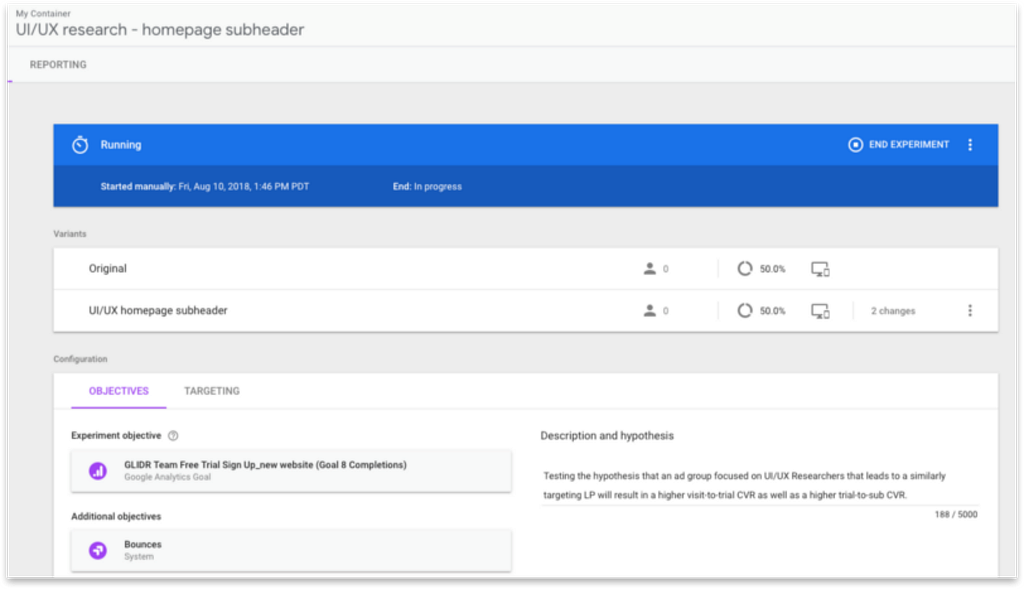This screenshot has width=1024, height=589.
Task: Click the purple analytics goal icon
Action: click(98, 470)
